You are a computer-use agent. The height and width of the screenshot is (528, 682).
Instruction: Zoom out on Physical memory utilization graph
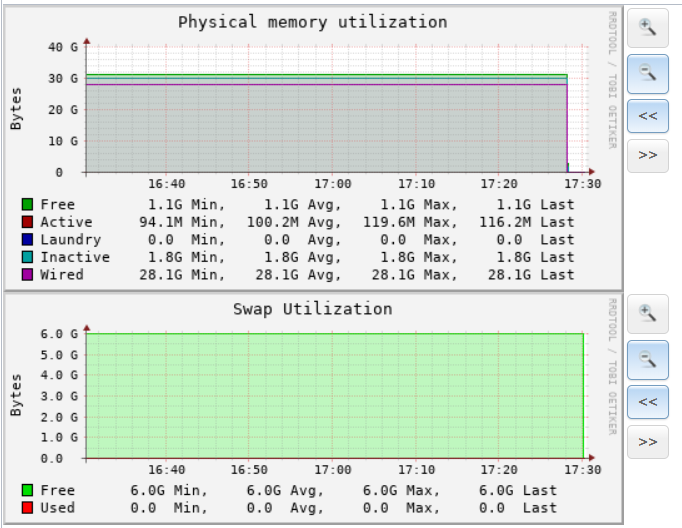click(647, 72)
